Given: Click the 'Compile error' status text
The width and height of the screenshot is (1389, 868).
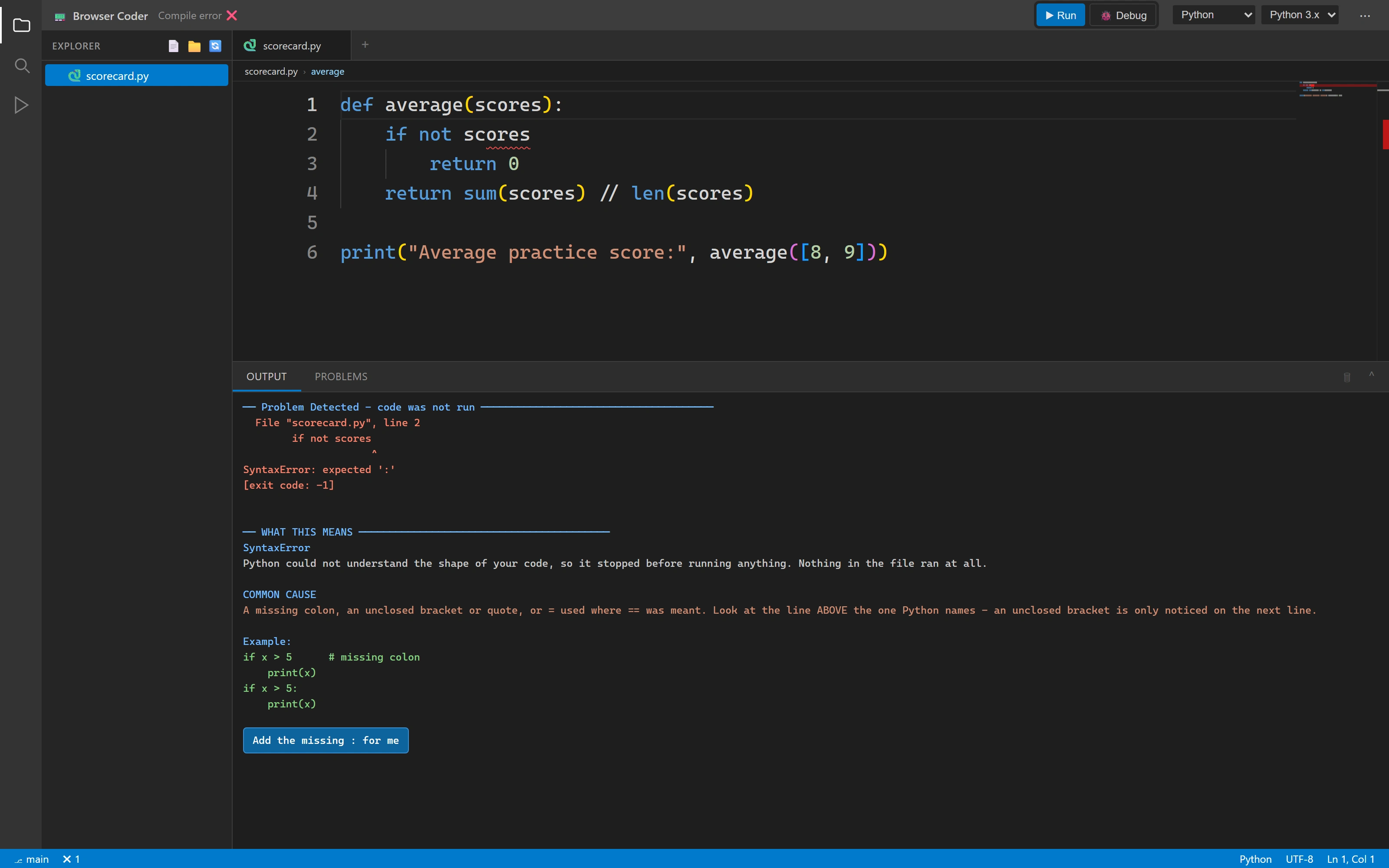Looking at the screenshot, I should [189, 16].
